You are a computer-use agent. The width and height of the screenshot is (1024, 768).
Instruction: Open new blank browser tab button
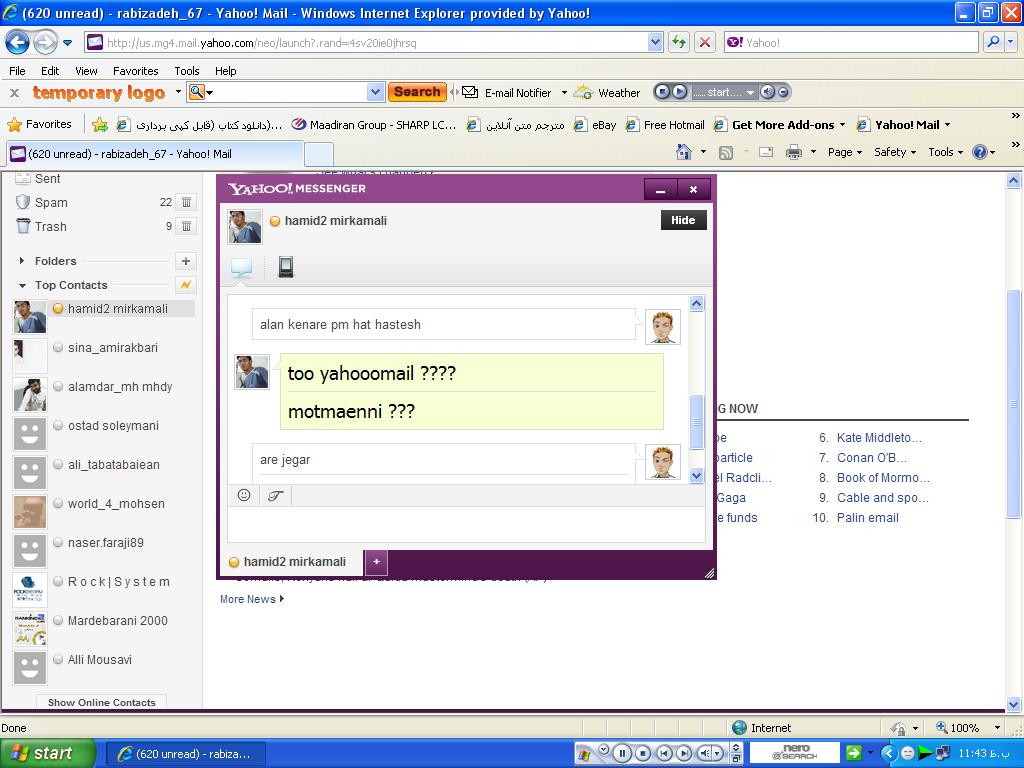[319, 154]
